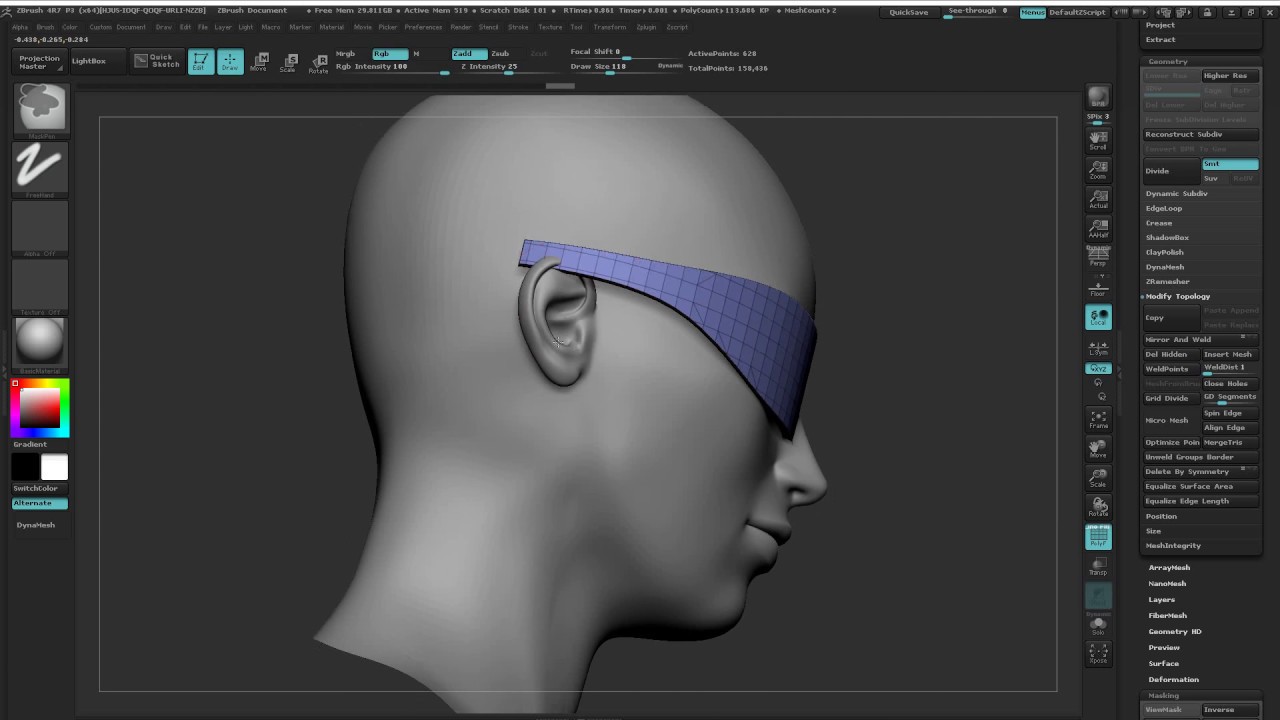Click the right-shelf Rotate view icon
The width and height of the screenshot is (1280, 720).
tap(1098, 507)
